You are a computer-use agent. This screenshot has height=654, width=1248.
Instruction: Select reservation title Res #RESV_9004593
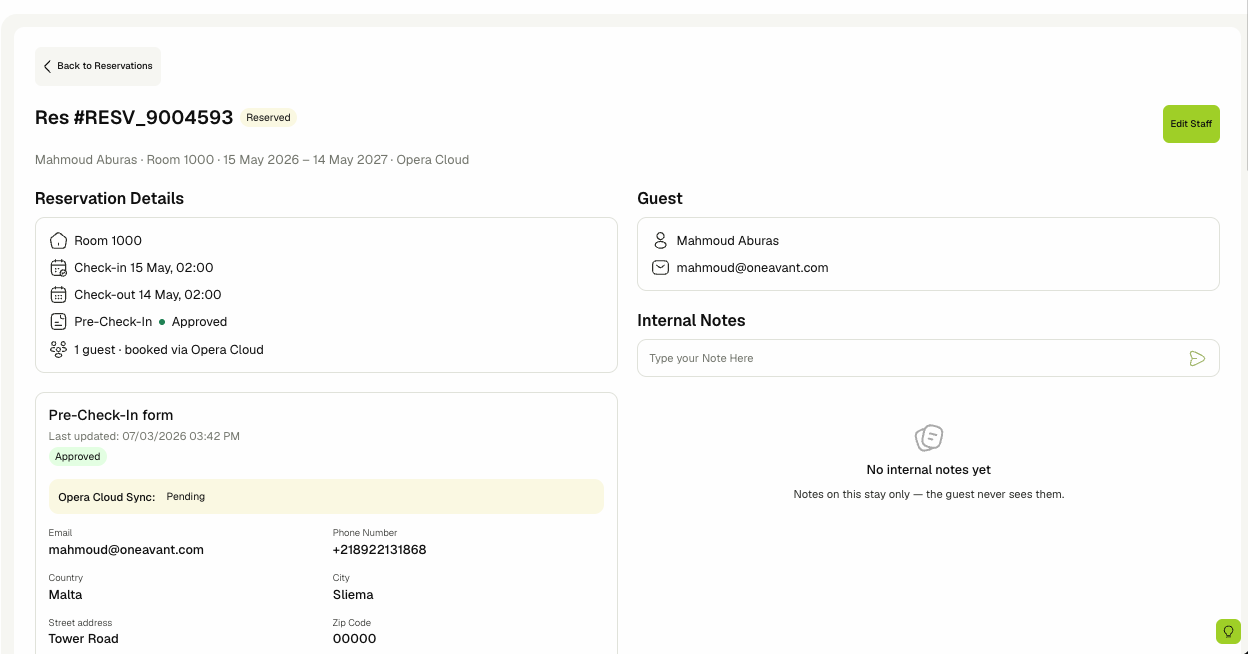point(134,118)
